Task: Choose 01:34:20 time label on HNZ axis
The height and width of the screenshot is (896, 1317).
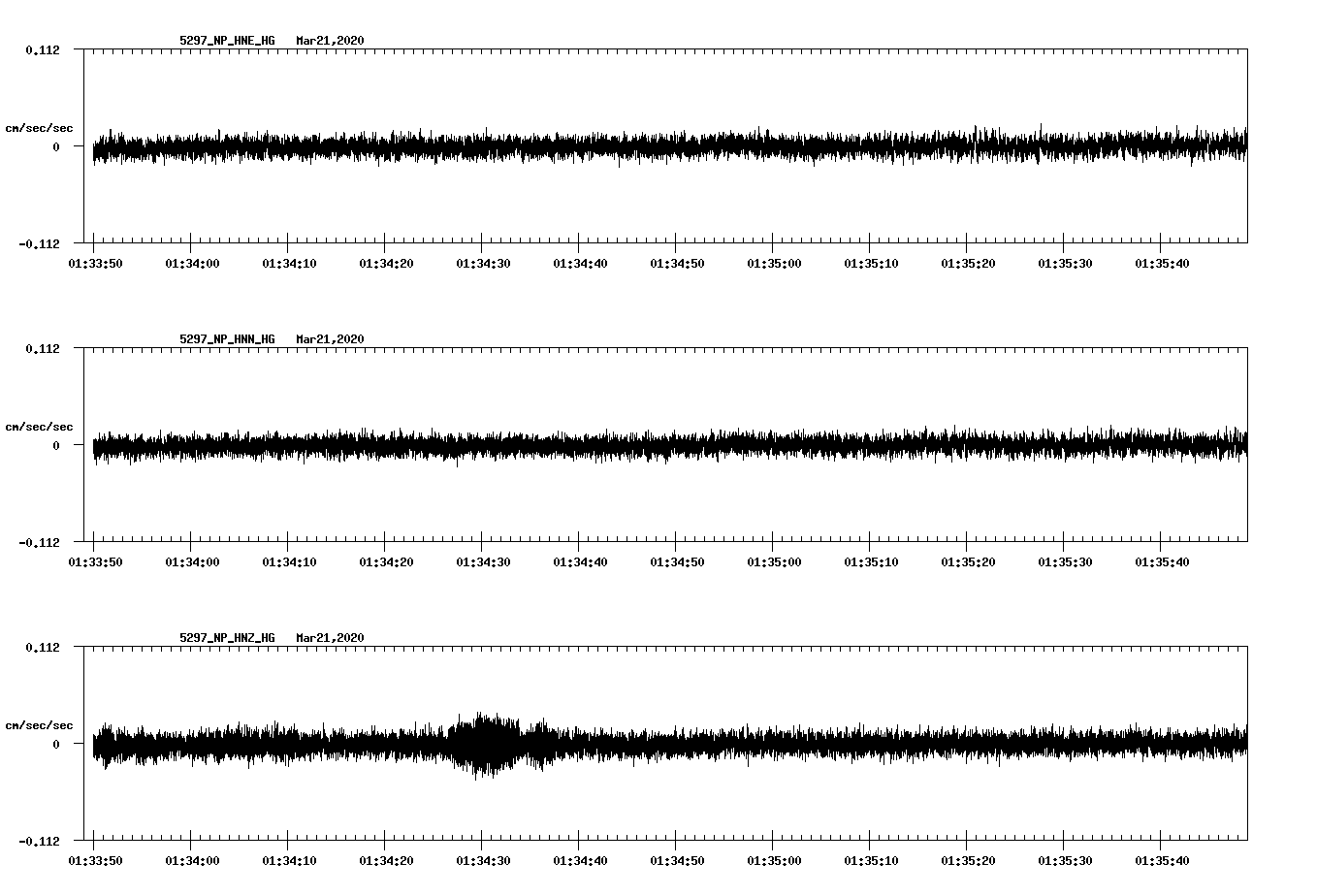Action: tap(386, 861)
